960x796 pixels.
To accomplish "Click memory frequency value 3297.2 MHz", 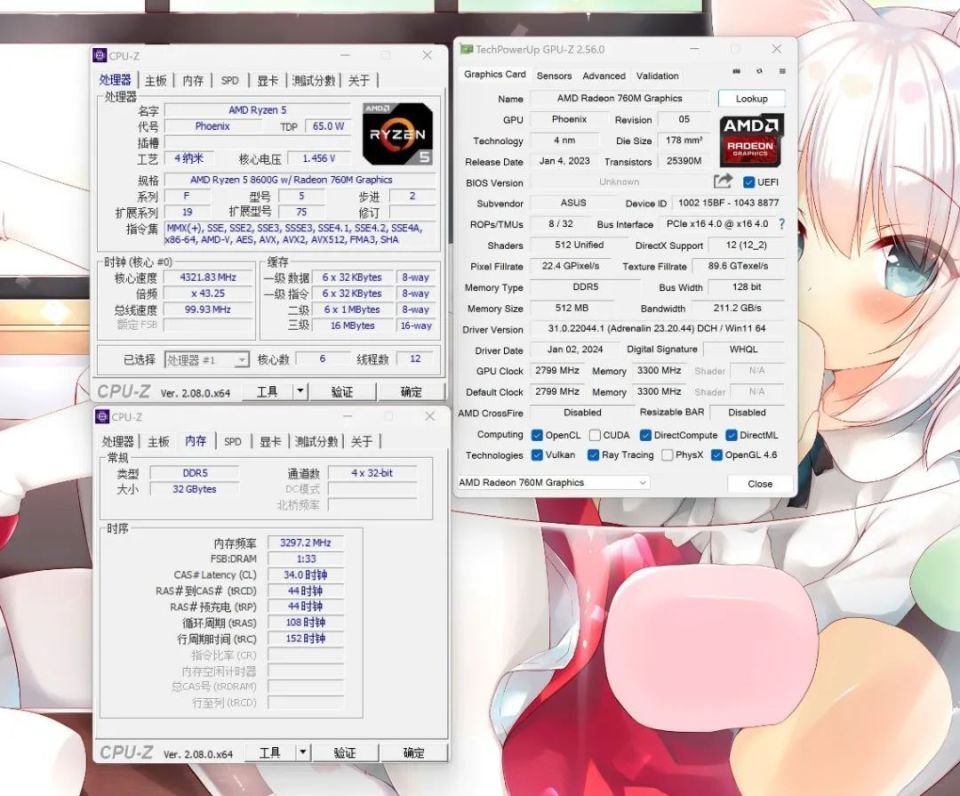I will pyautogui.click(x=306, y=543).
